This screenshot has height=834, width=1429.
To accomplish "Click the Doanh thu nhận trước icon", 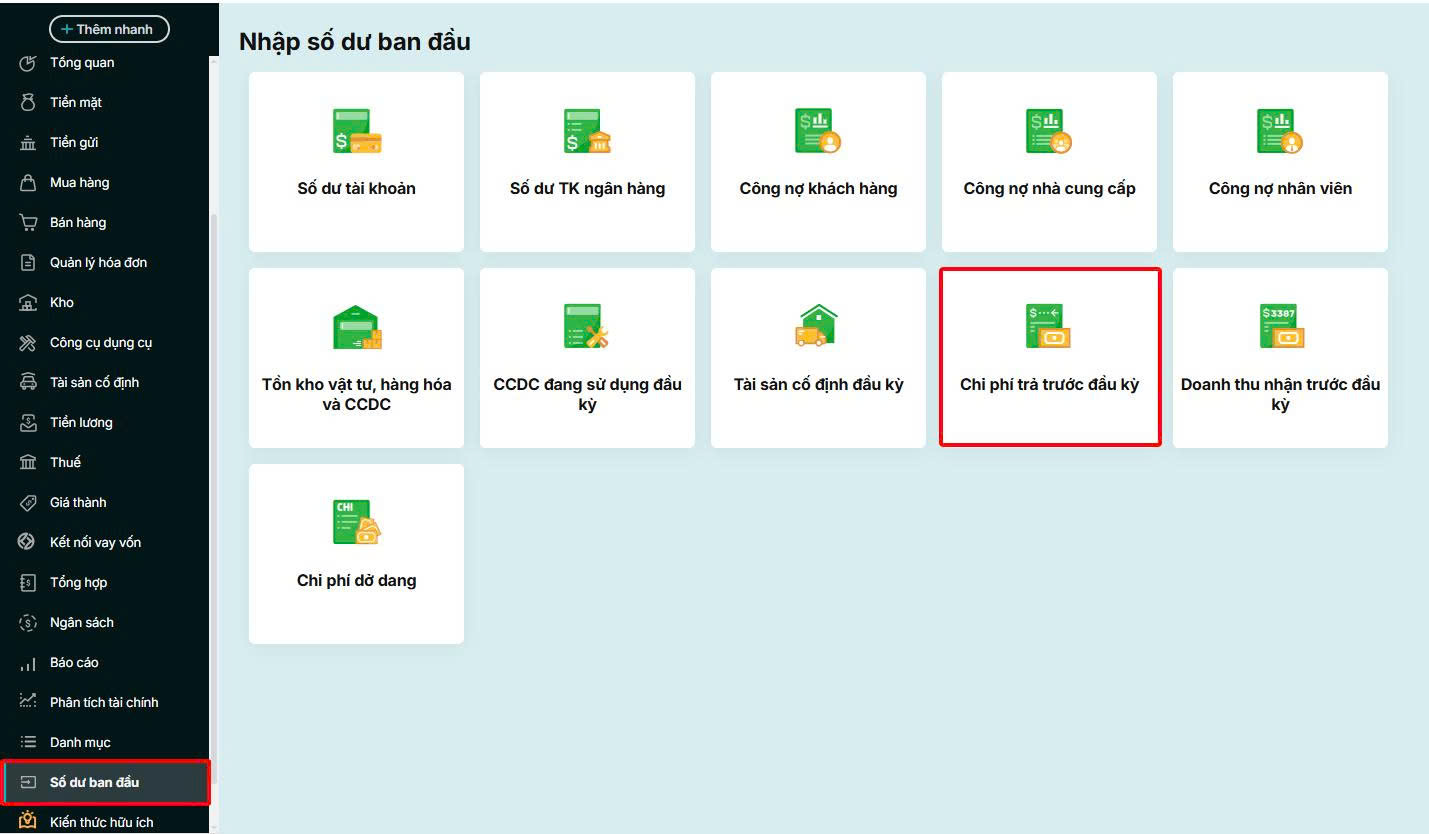I will pyautogui.click(x=1282, y=327).
